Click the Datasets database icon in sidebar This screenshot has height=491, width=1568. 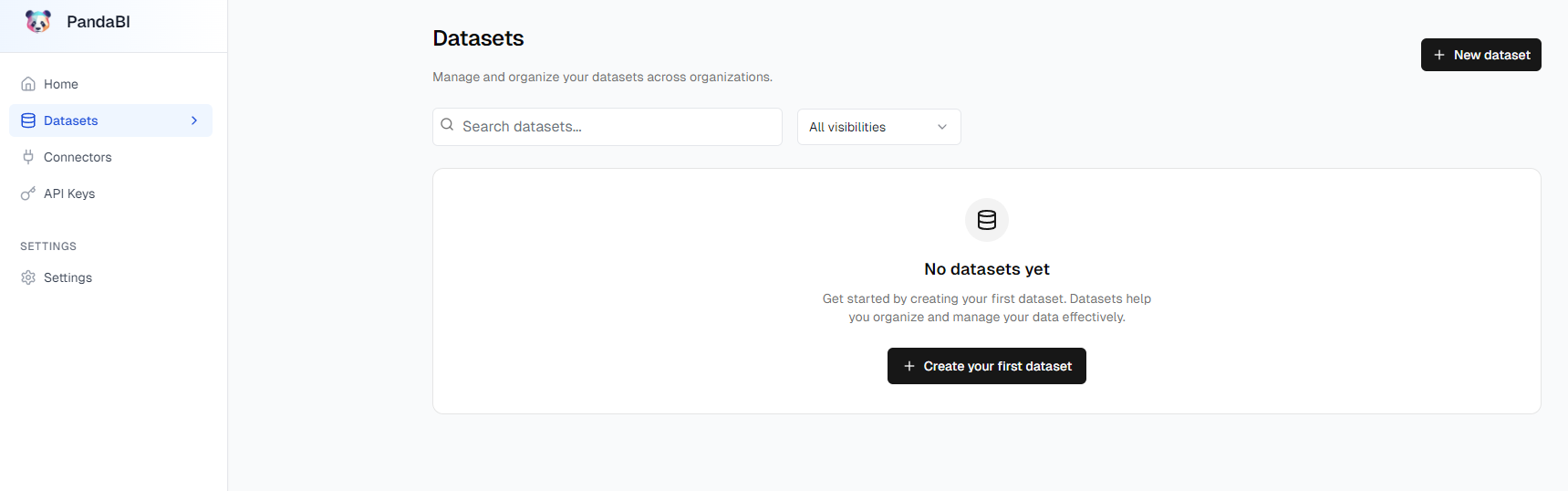(x=28, y=120)
